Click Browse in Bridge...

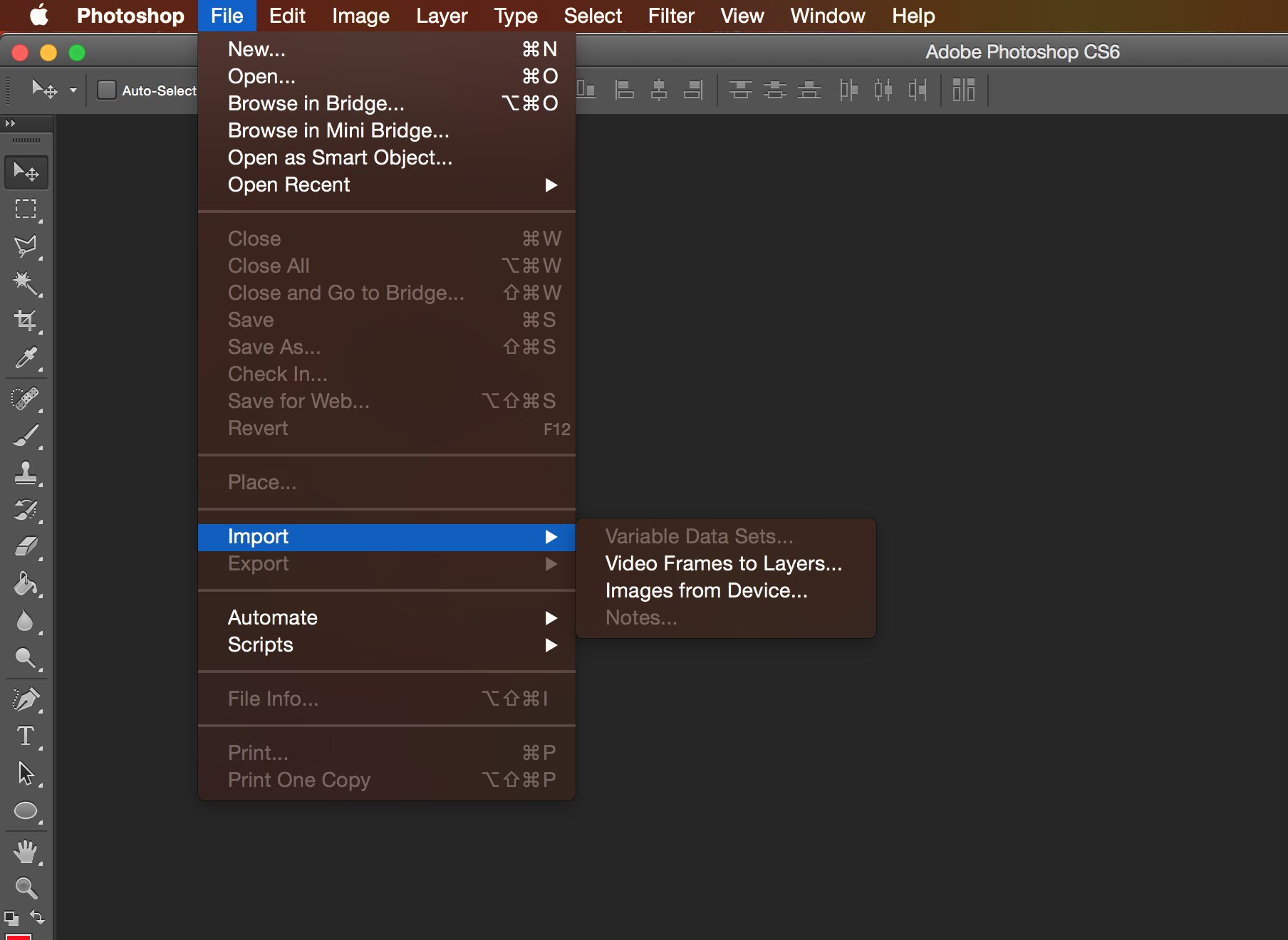click(x=386, y=104)
